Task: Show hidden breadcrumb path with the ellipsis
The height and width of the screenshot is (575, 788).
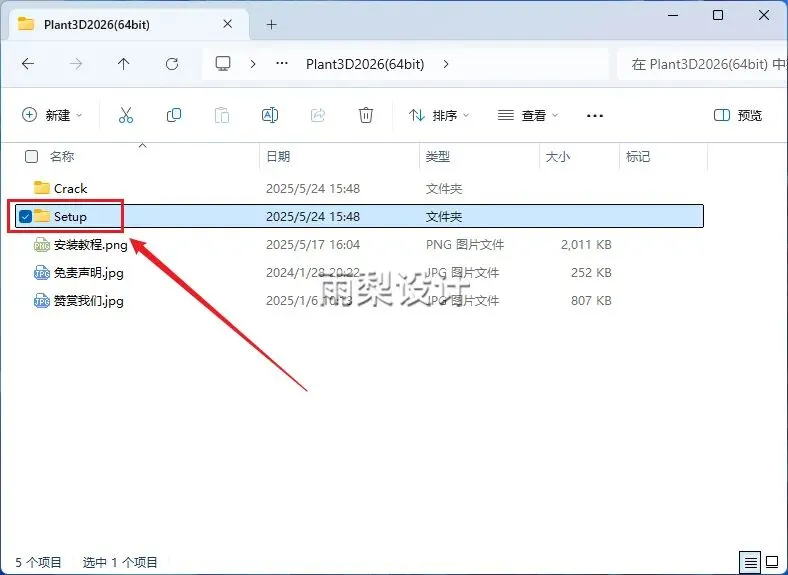Action: 282,63
